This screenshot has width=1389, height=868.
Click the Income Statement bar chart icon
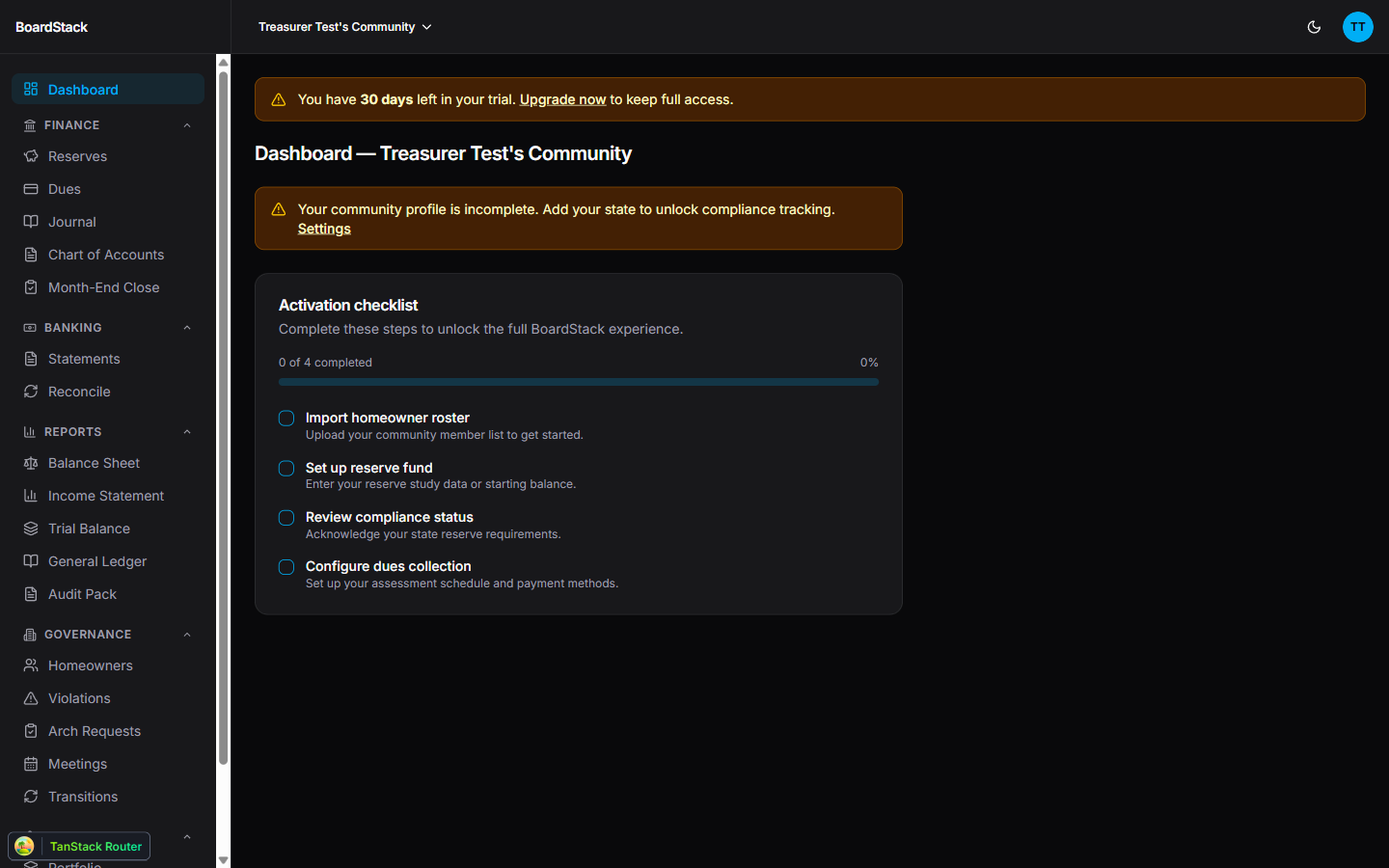tap(31, 496)
